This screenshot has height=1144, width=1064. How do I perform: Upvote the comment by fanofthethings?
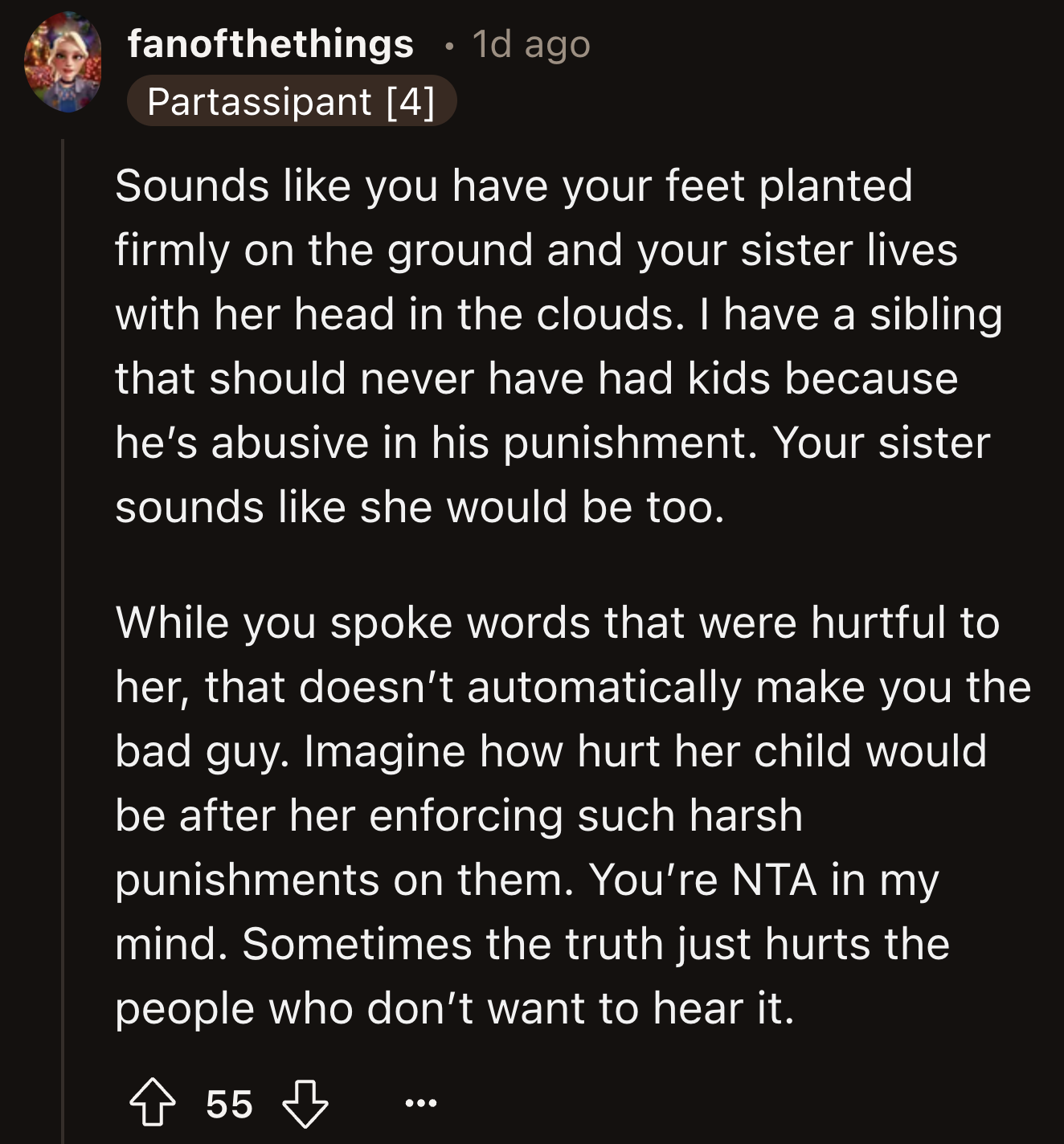153,1104
